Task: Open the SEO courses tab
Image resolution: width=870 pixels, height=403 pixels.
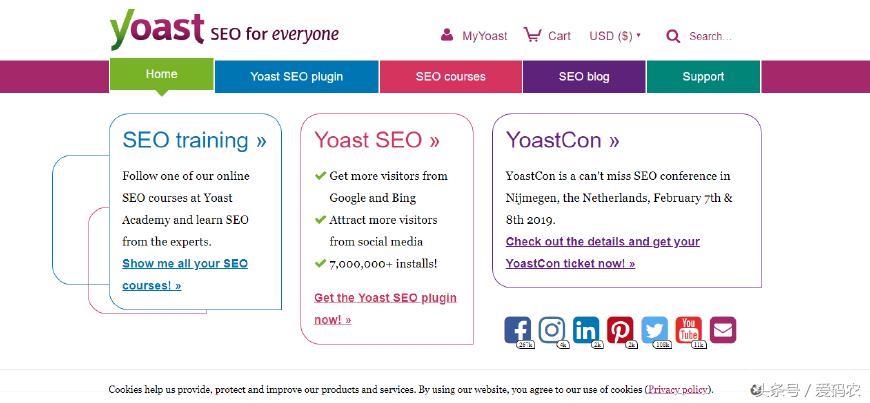Action: coord(451,77)
